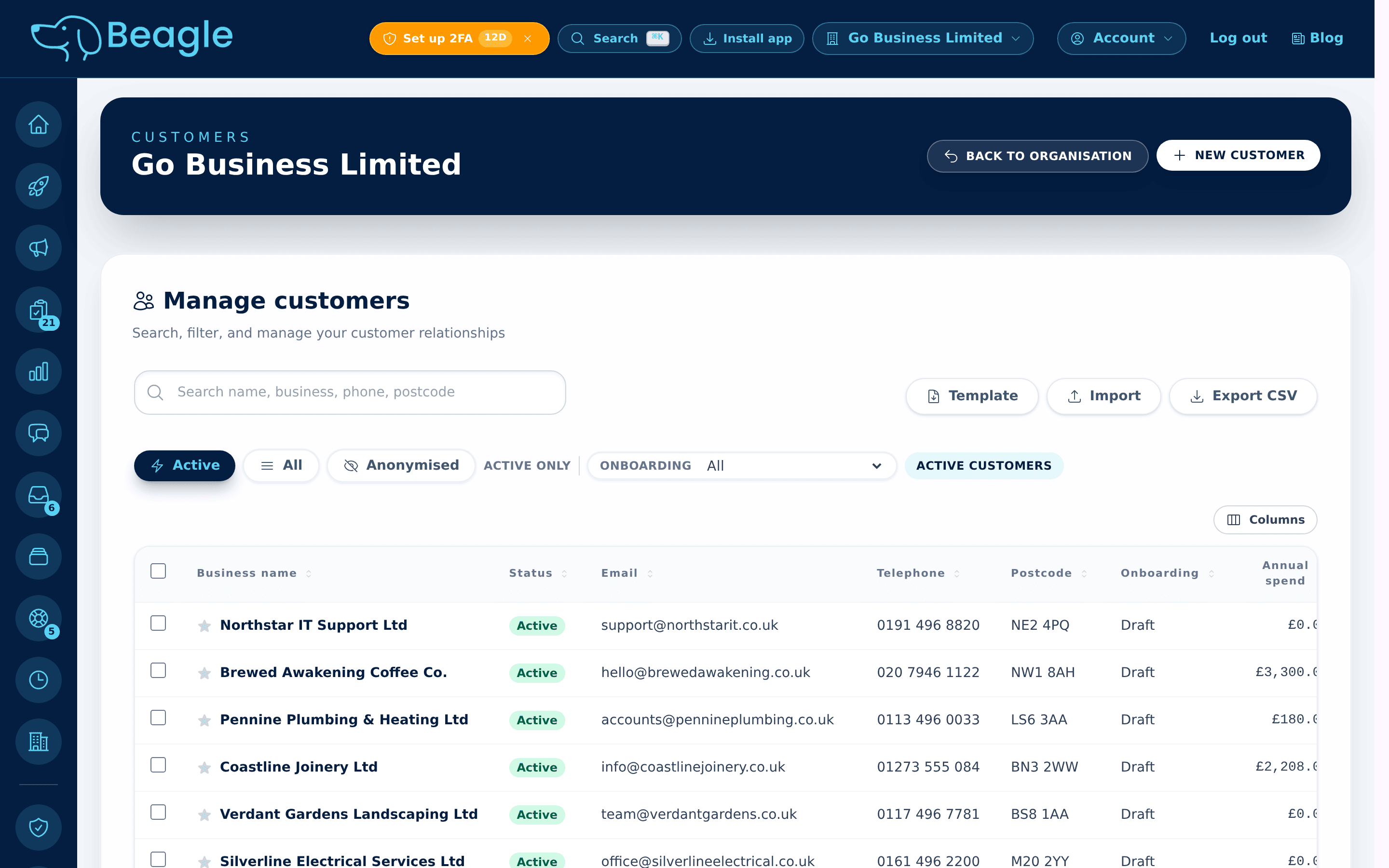Open the top Search button
The image size is (1389, 868).
point(619,39)
